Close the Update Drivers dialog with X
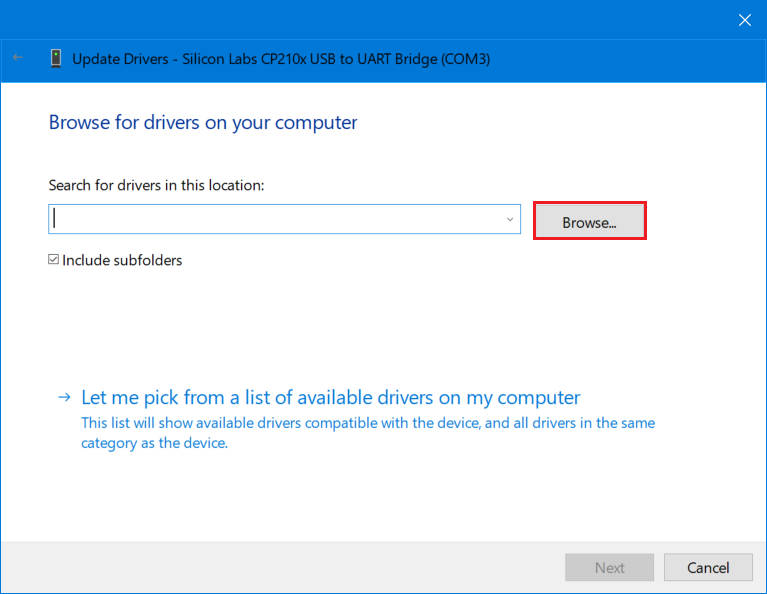 [744, 20]
